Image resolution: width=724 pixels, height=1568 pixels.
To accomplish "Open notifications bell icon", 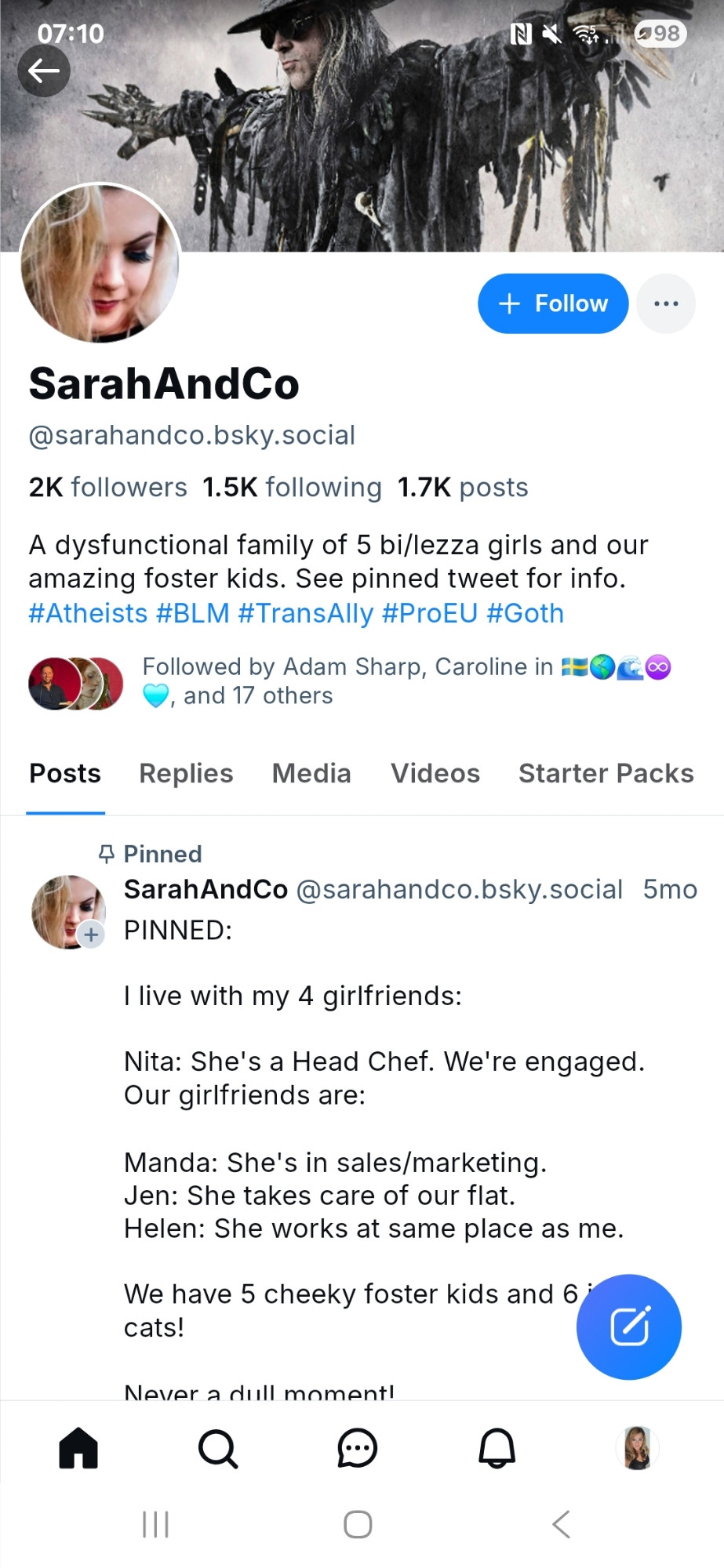I will click(x=497, y=1448).
